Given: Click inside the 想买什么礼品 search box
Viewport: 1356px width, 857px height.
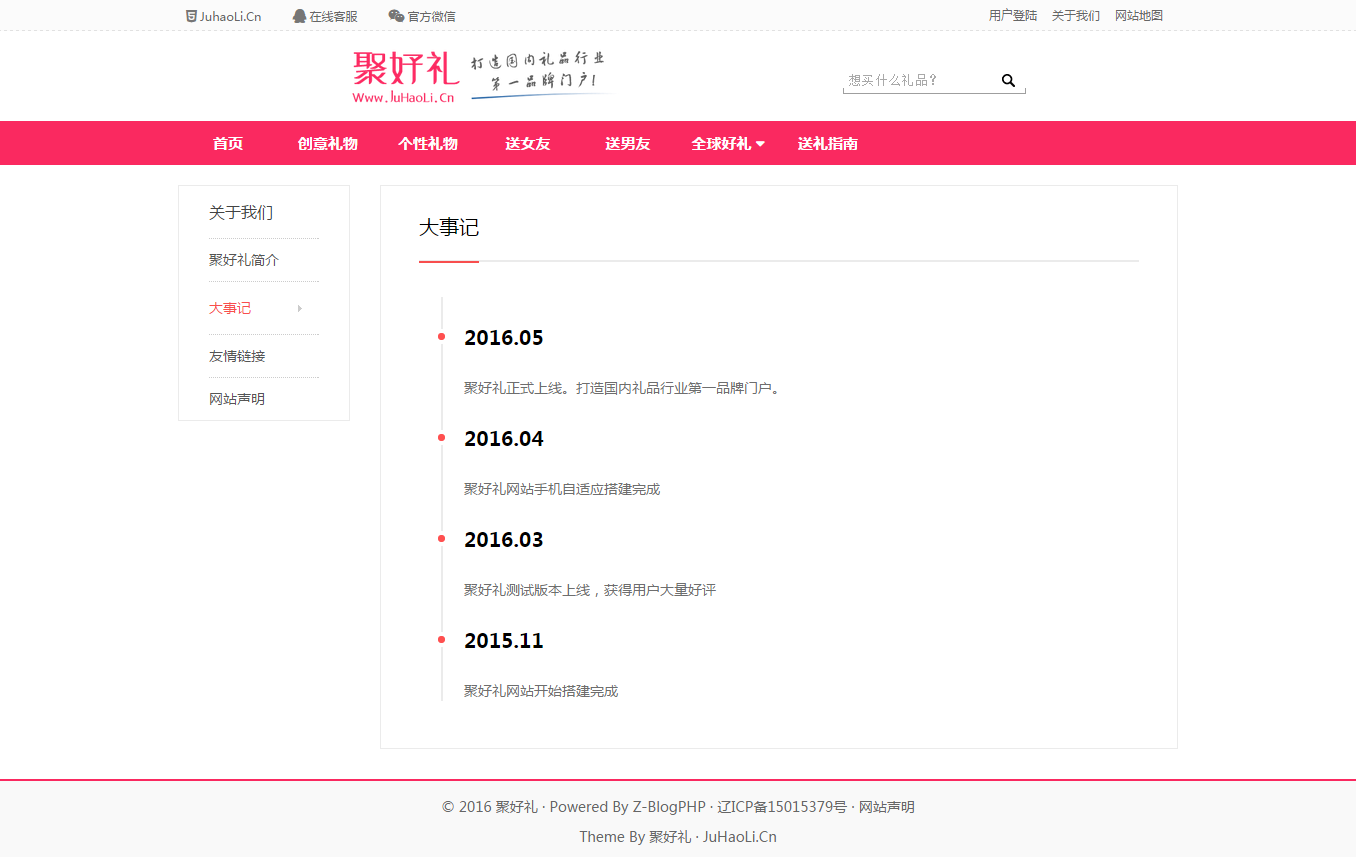Looking at the screenshot, I should click(x=910, y=80).
